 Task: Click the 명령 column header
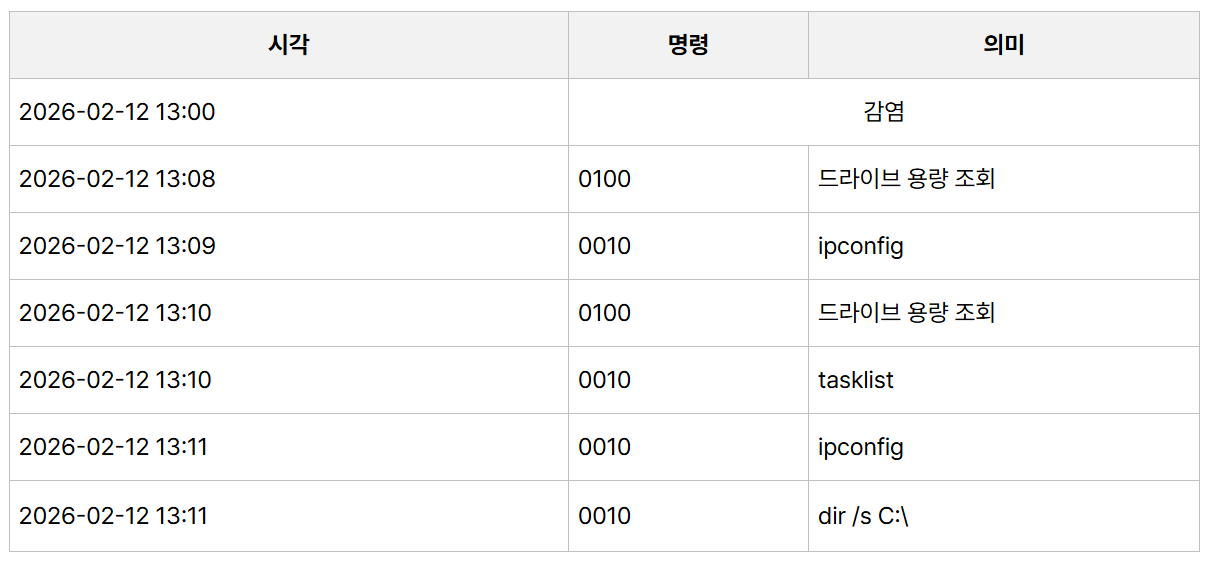(x=688, y=45)
